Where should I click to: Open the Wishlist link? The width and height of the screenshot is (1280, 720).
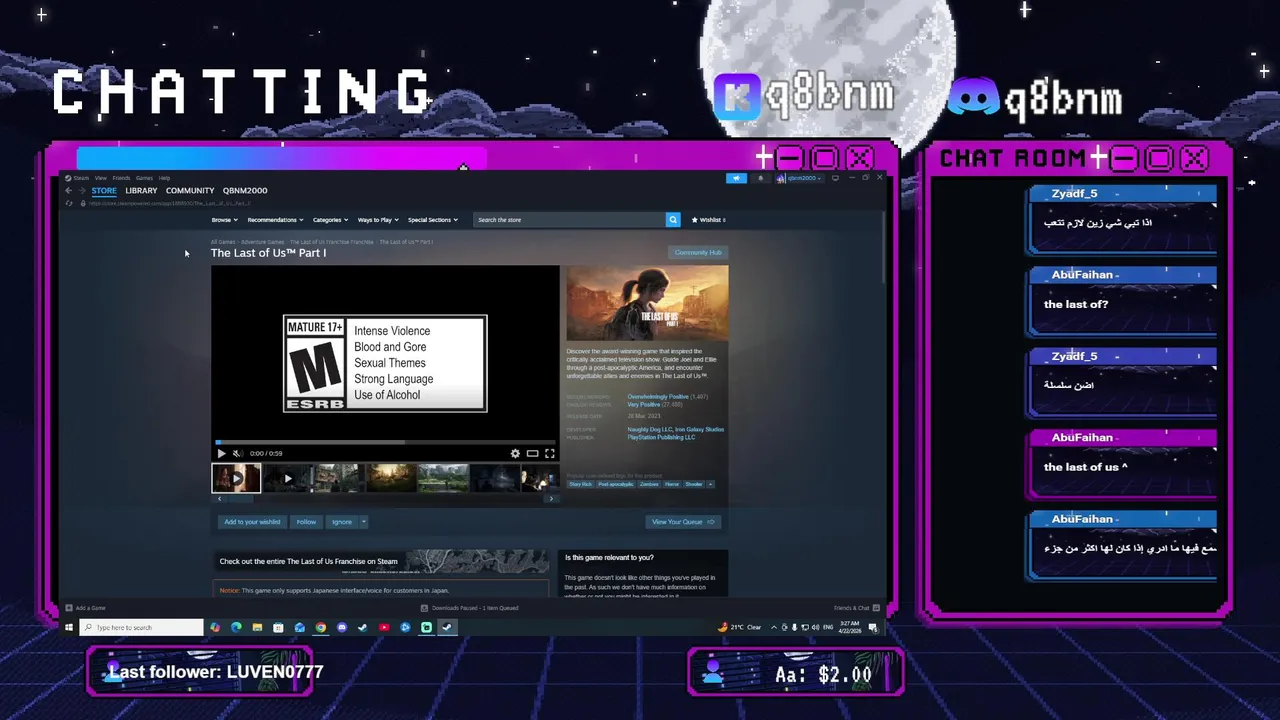point(708,219)
